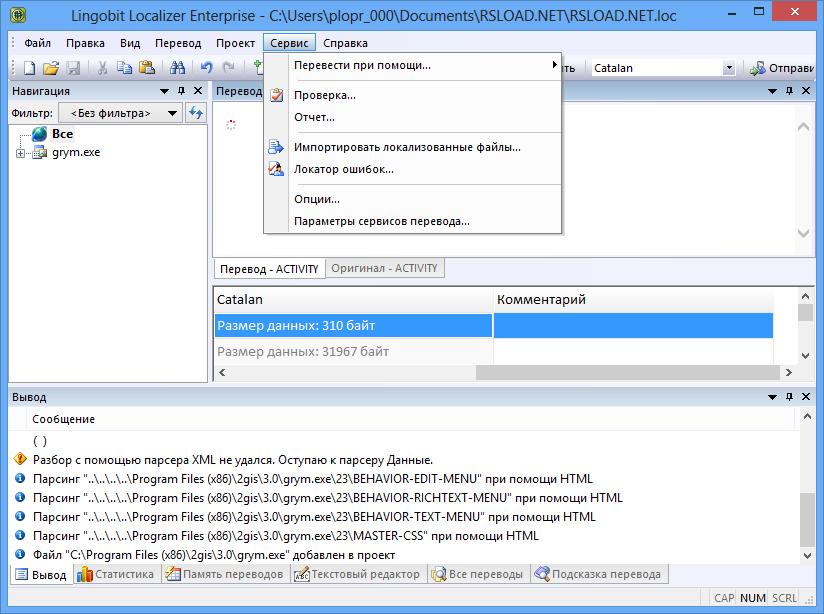Click the Save diskette toolbar icon
The width and height of the screenshot is (824, 614).
tap(73, 68)
